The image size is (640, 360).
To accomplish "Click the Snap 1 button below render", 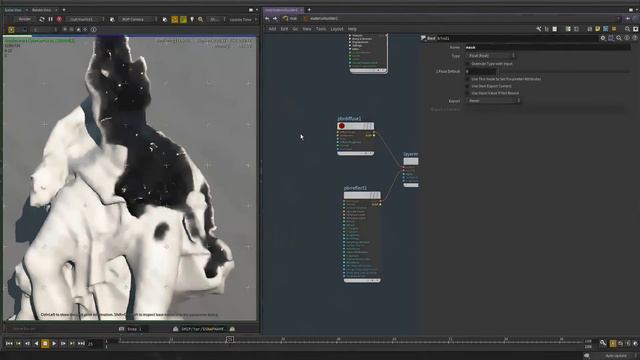I will (132, 329).
